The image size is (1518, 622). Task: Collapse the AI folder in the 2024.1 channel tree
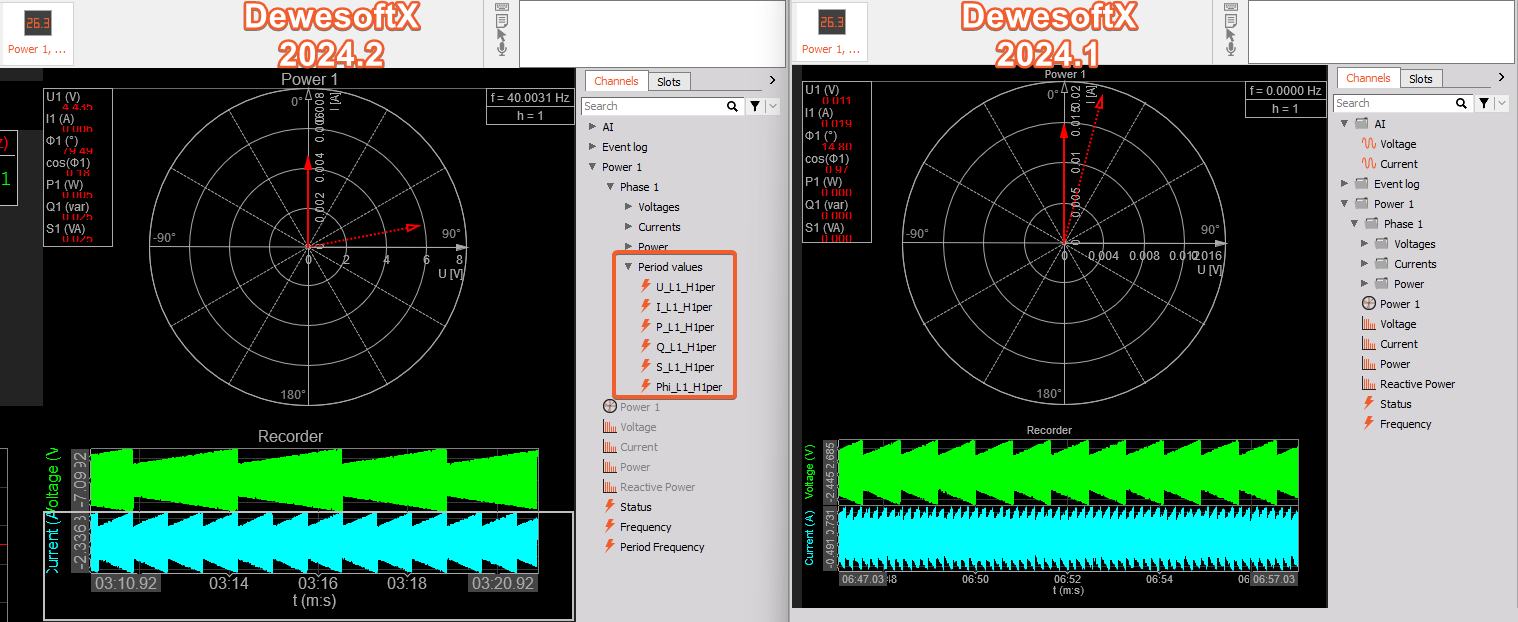1345,124
